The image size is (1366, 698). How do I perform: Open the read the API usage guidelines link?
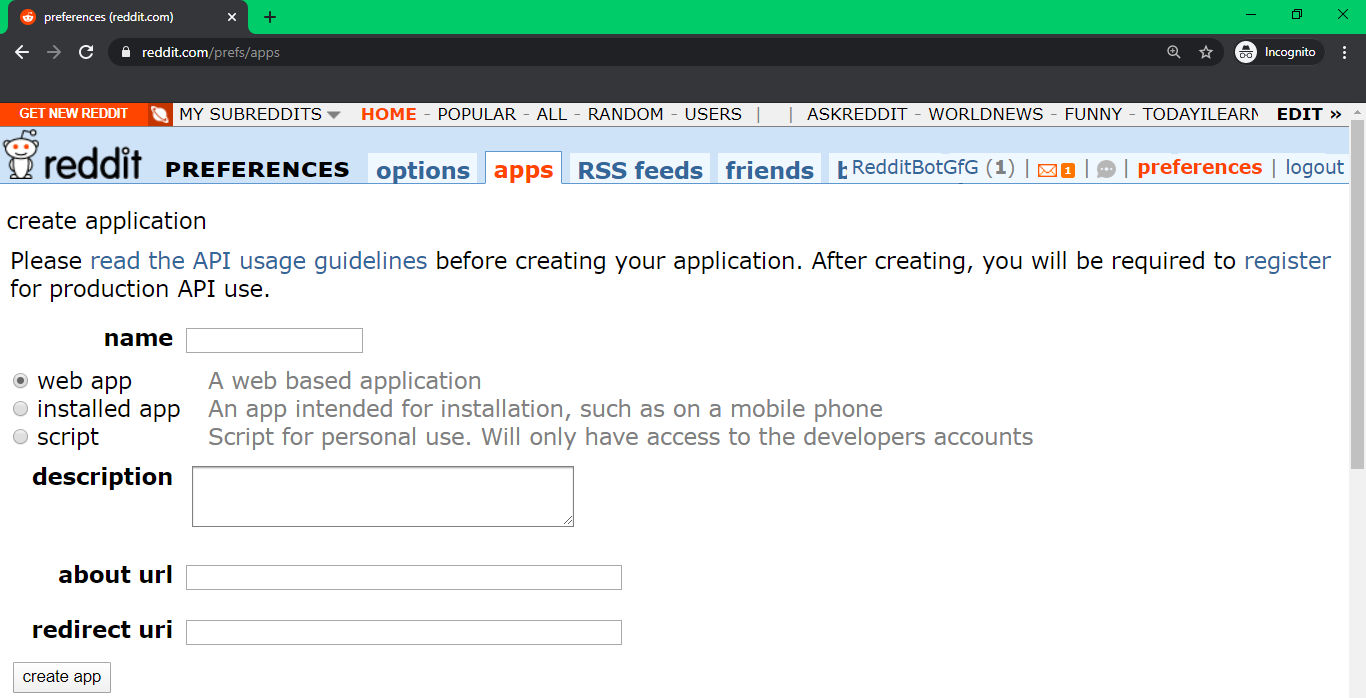258,261
